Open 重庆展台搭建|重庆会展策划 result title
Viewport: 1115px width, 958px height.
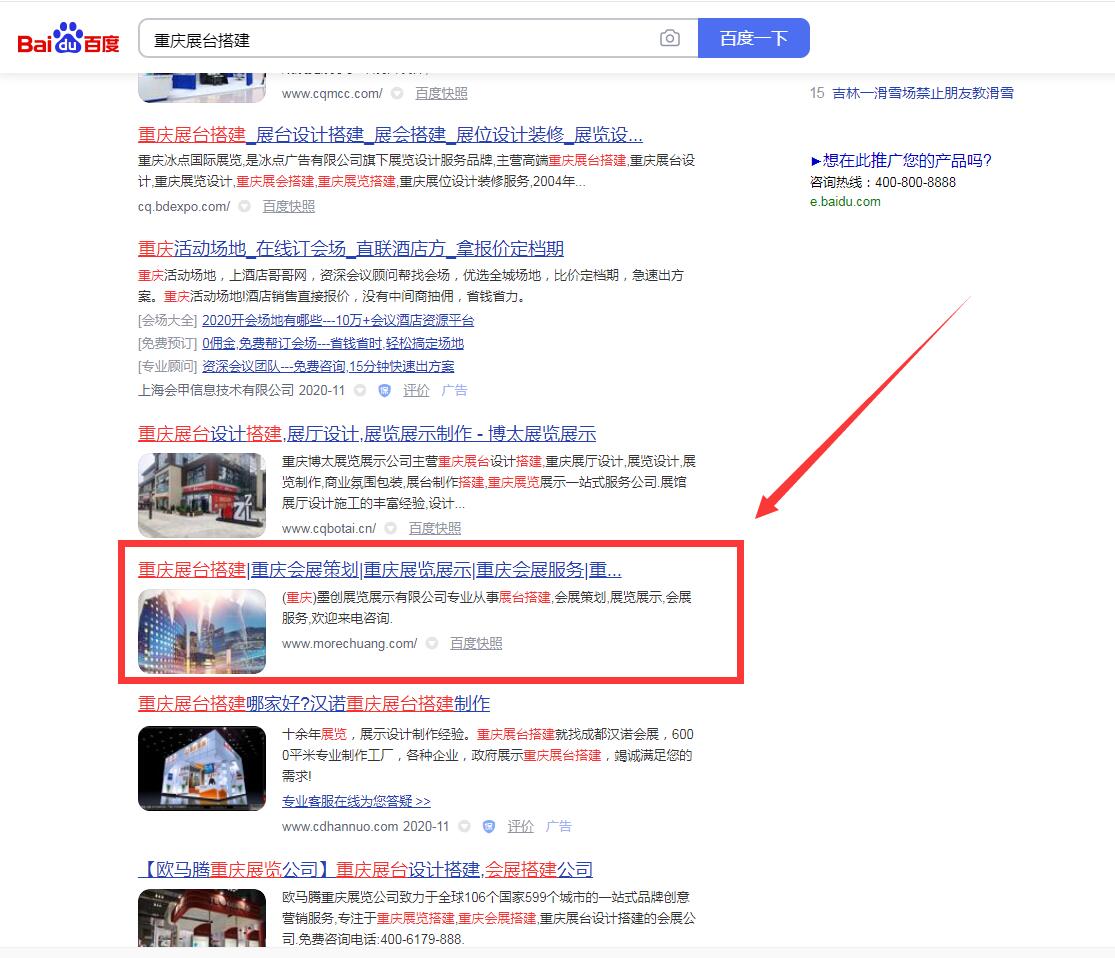coord(379,571)
